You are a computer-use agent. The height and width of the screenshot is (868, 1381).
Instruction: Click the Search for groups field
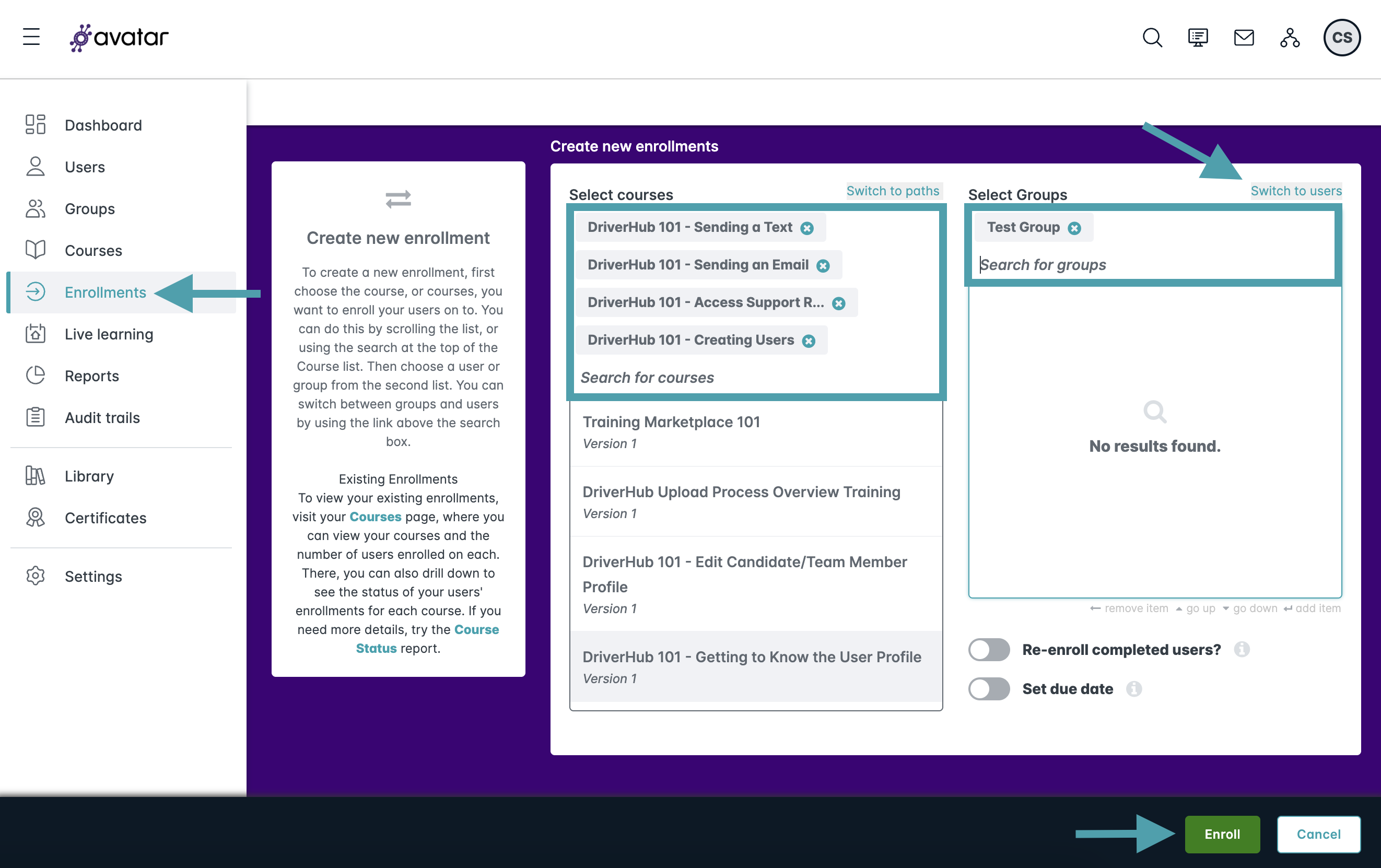pos(1153,265)
